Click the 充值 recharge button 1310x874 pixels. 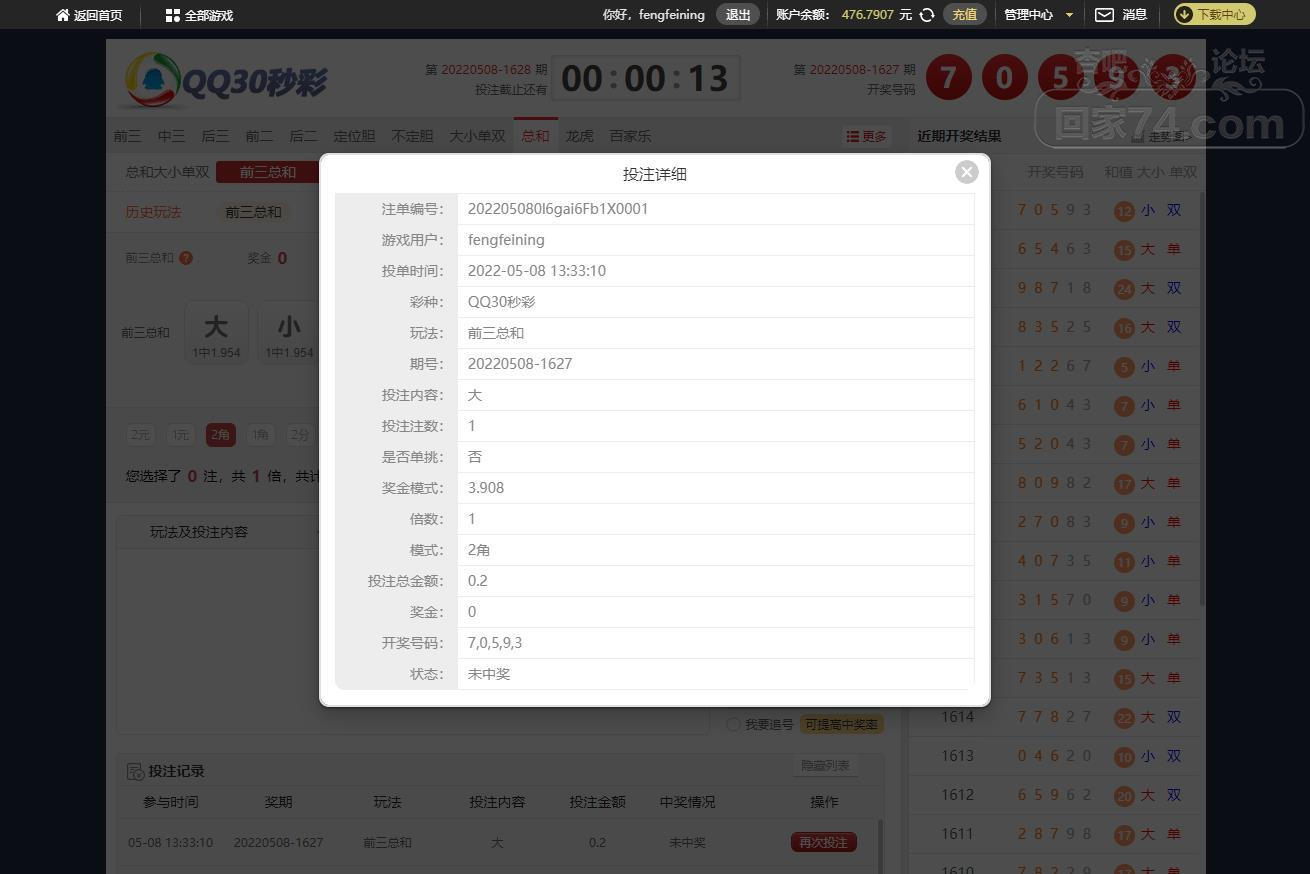(x=964, y=15)
